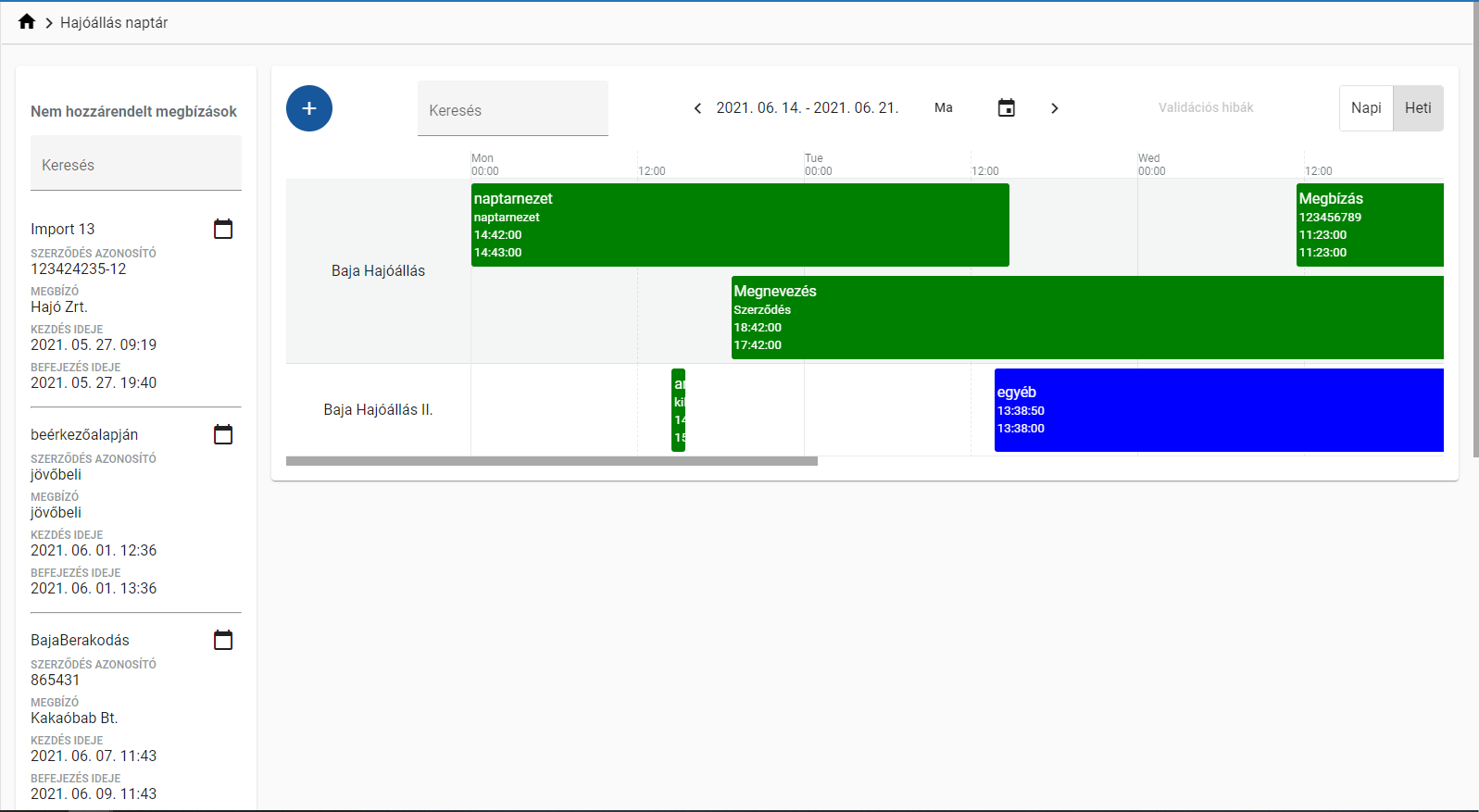Open the green naptarnezet event

tap(739, 225)
